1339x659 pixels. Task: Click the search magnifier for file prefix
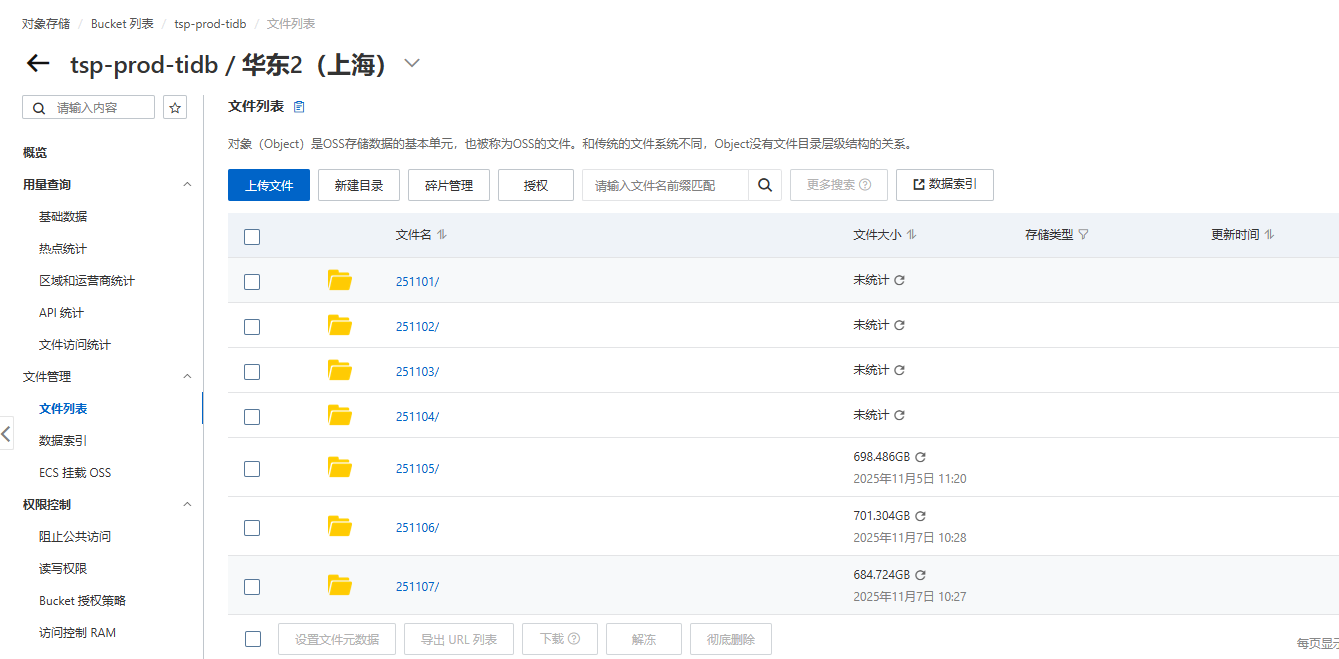764,185
